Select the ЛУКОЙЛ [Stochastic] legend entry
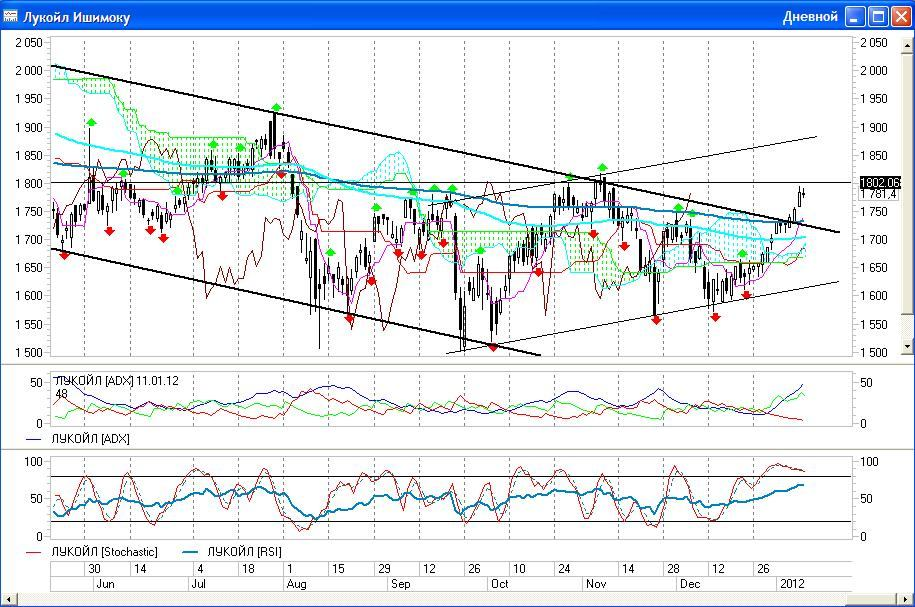The width and height of the screenshot is (915, 607). [x=92, y=552]
